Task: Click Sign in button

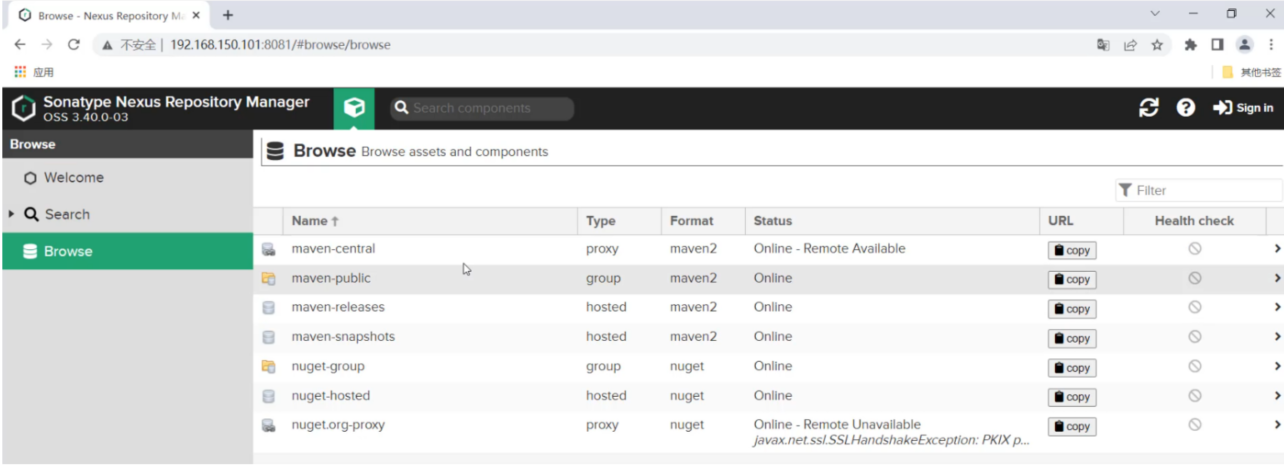Action: [x=1243, y=108]
